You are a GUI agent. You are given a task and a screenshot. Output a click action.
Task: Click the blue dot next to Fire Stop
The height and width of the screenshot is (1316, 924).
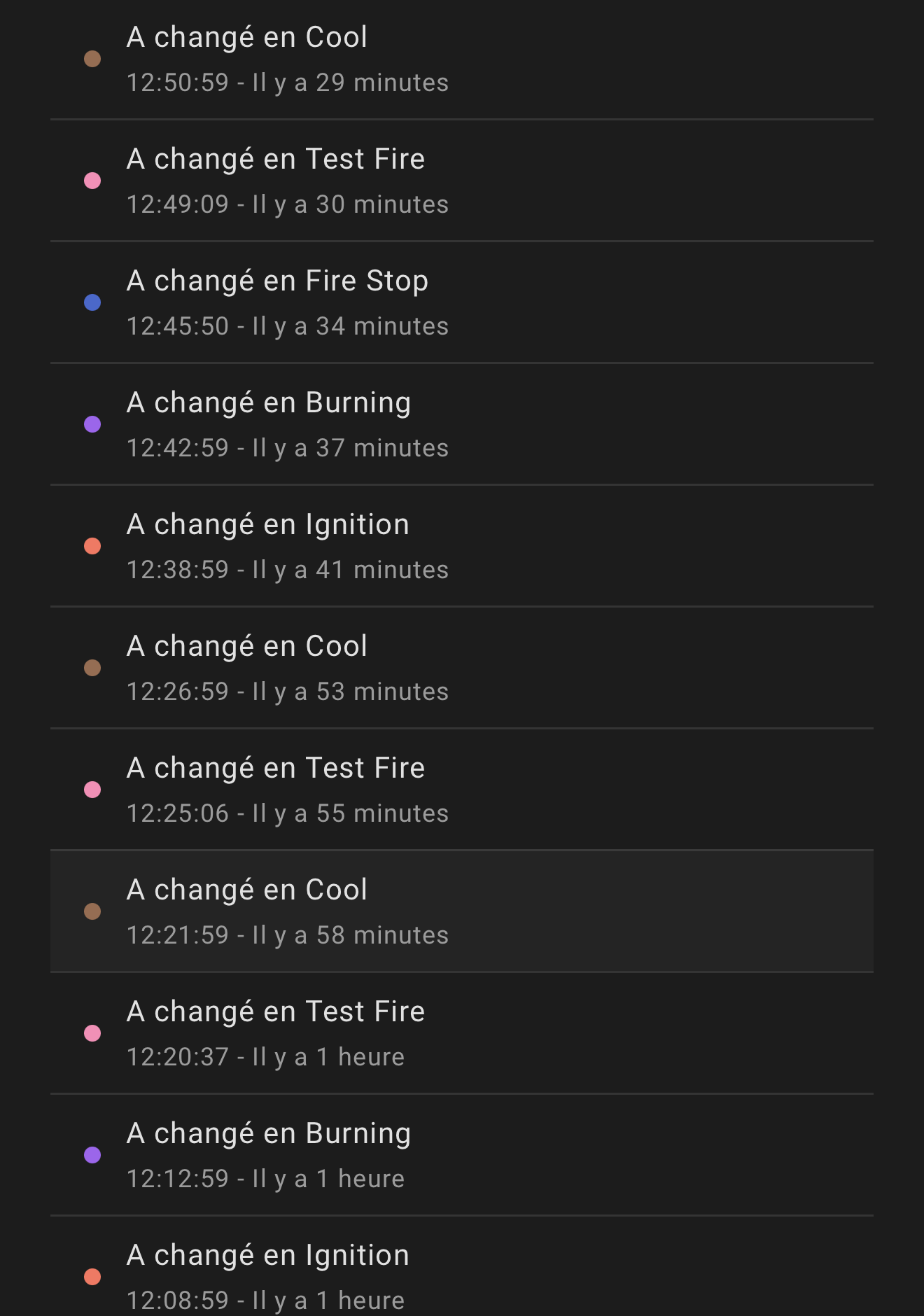tap(92, 302)
